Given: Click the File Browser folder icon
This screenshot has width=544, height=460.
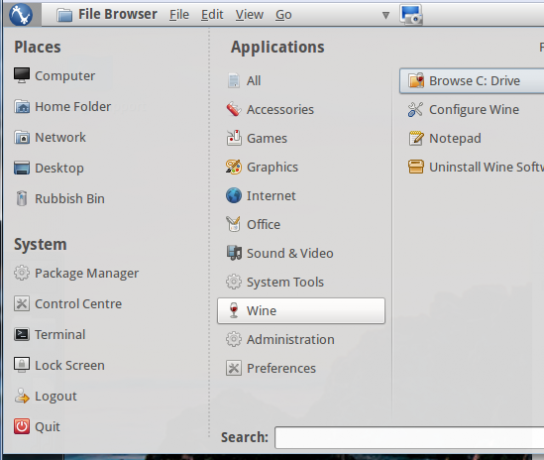Looking at the screenshot, I should point(64,15).
